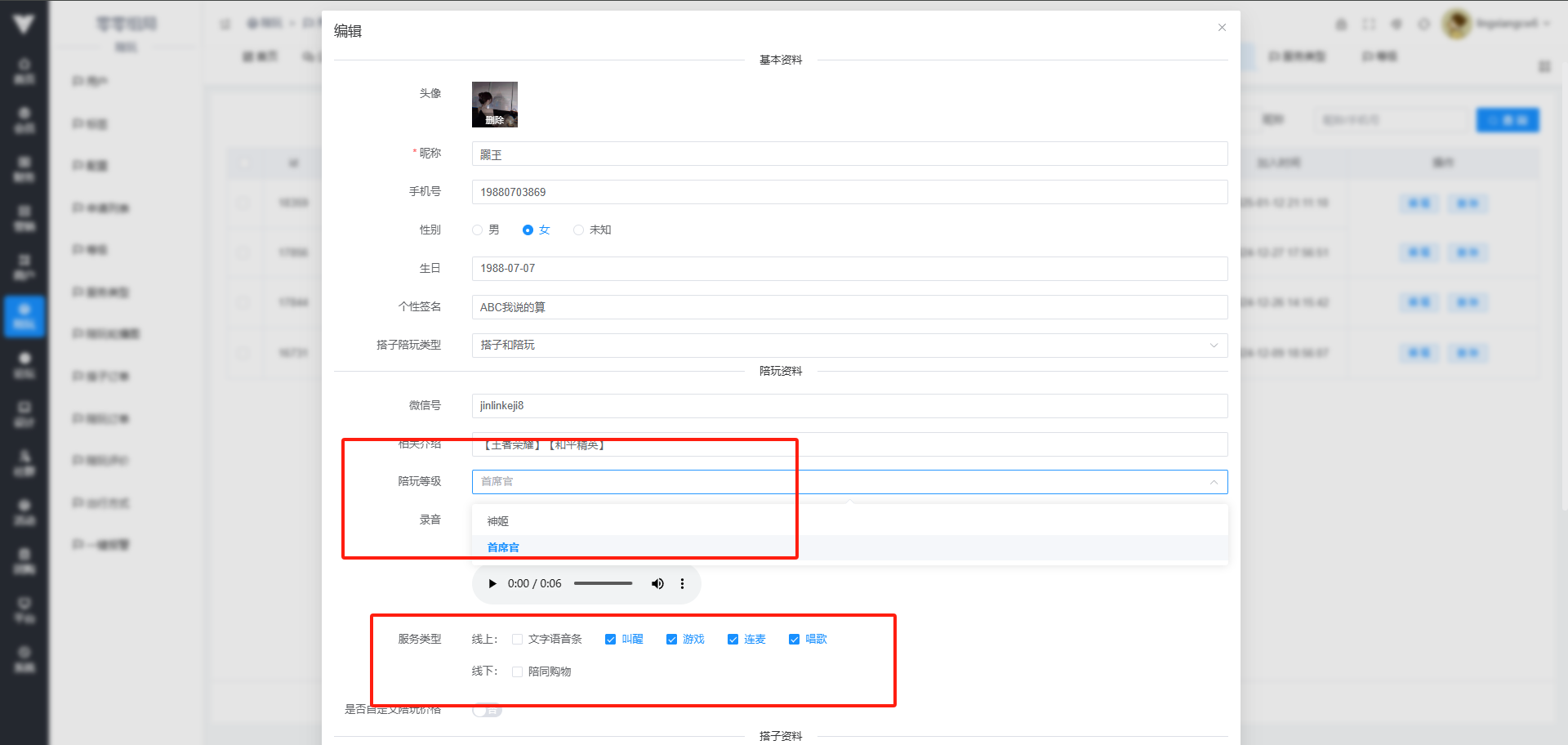The width and height of the screenshot is (1568, 745).
Task: Select the 未知 gender option
Action: [x=579, y=230]
